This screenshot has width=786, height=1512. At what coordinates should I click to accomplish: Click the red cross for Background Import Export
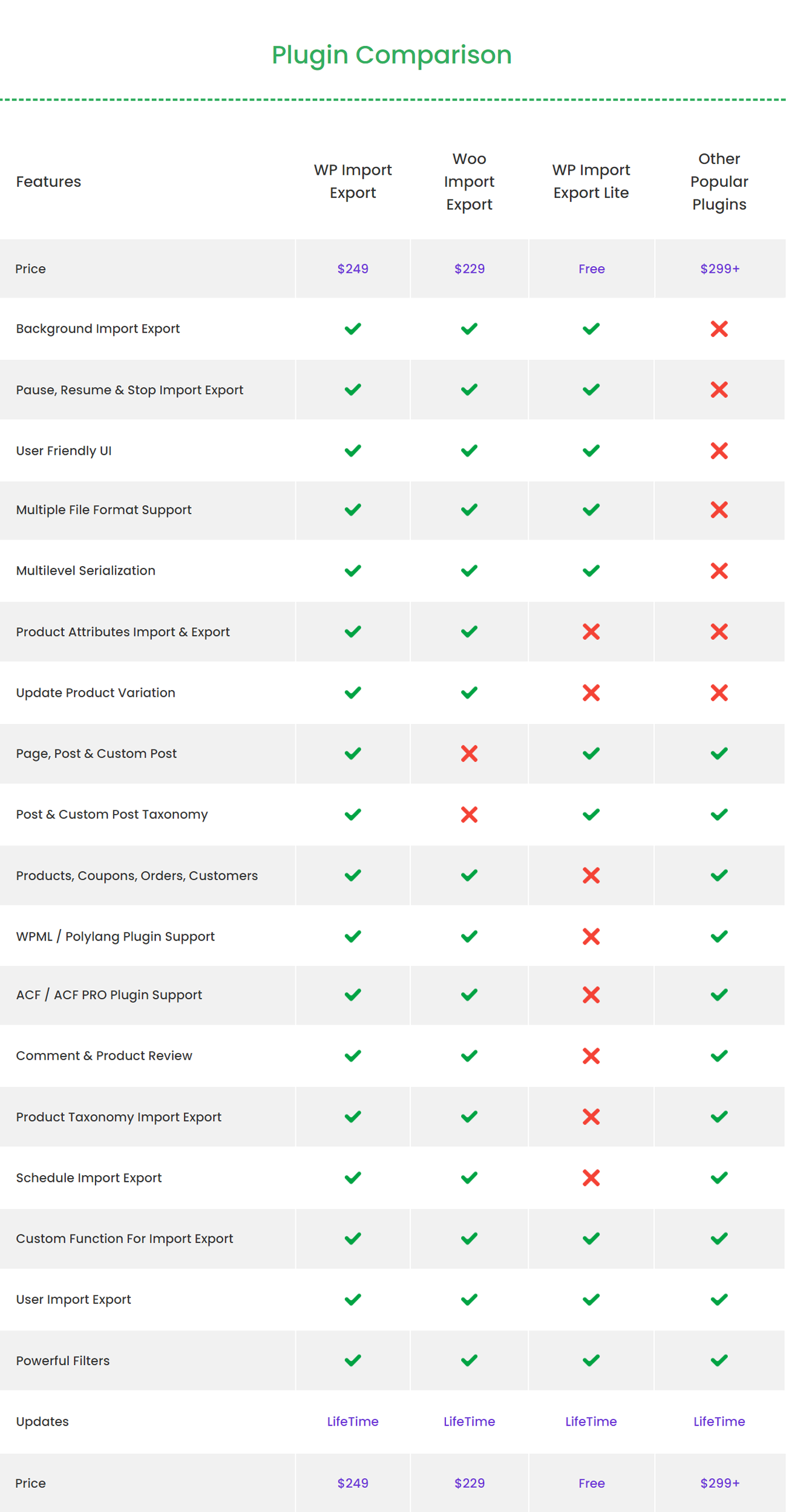coord(719,329)
